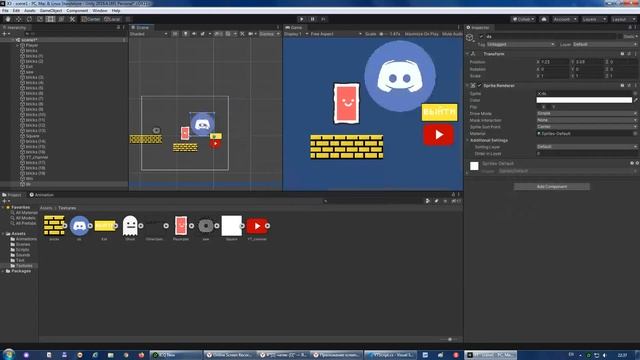Select the Discord ds texture thumbnail
The height and width of the screenshot is (360, 640).
pos(79,226)
